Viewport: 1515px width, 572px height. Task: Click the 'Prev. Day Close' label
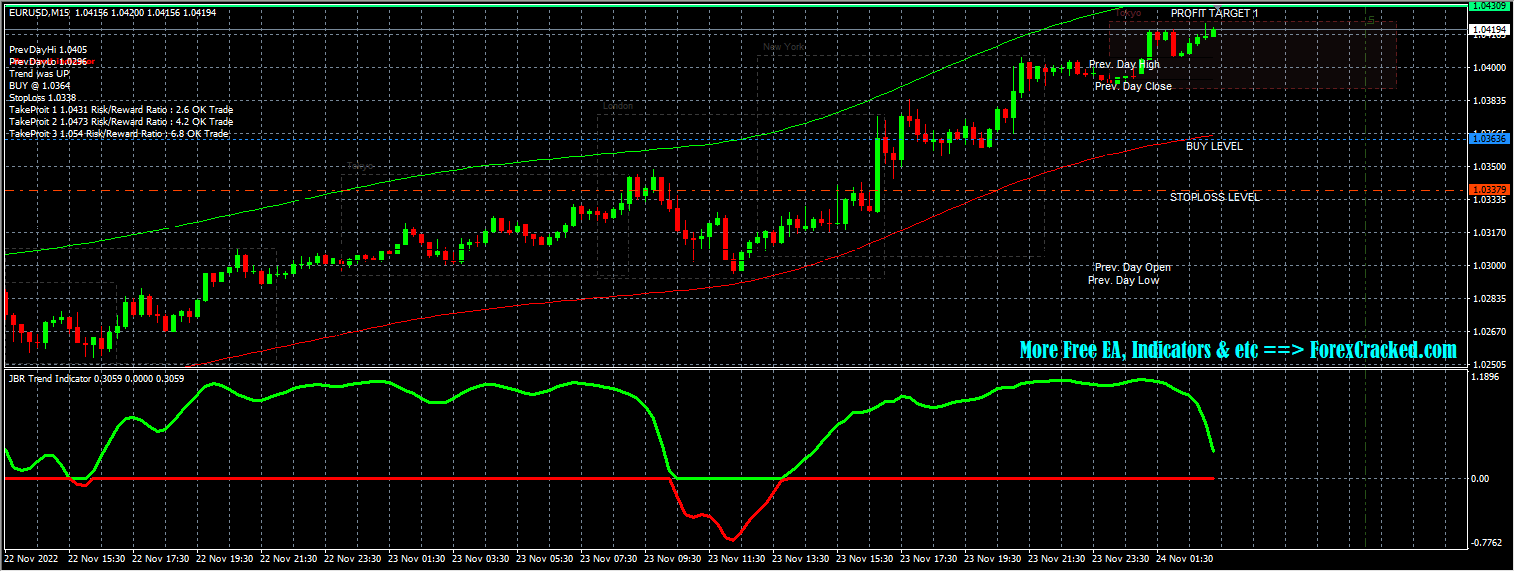[1133, 86]
